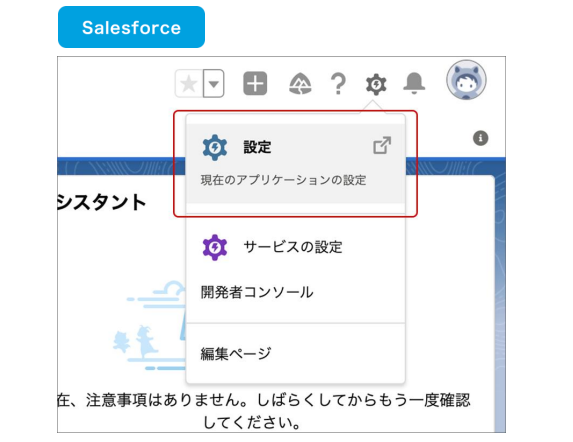
Task: Click the アシスタント panel heading
Action: [x=102, y=202]
